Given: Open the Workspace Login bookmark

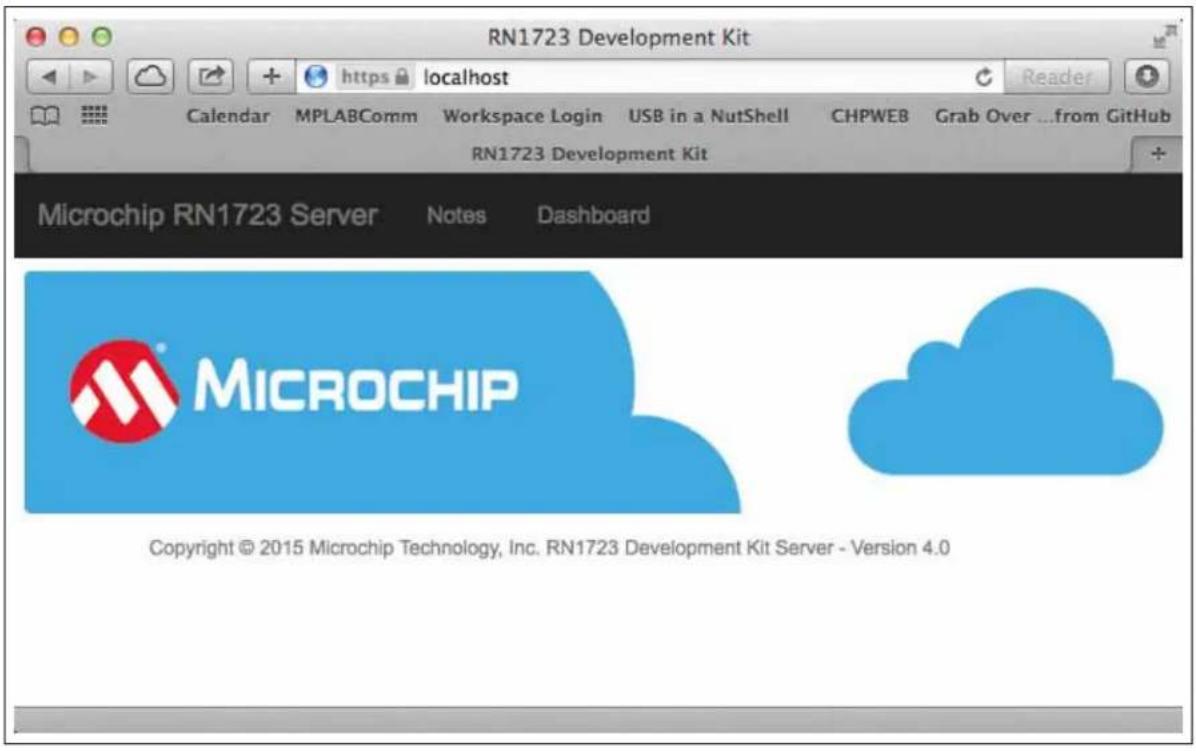Looking at the screenshot, I should tap(522, 116).
